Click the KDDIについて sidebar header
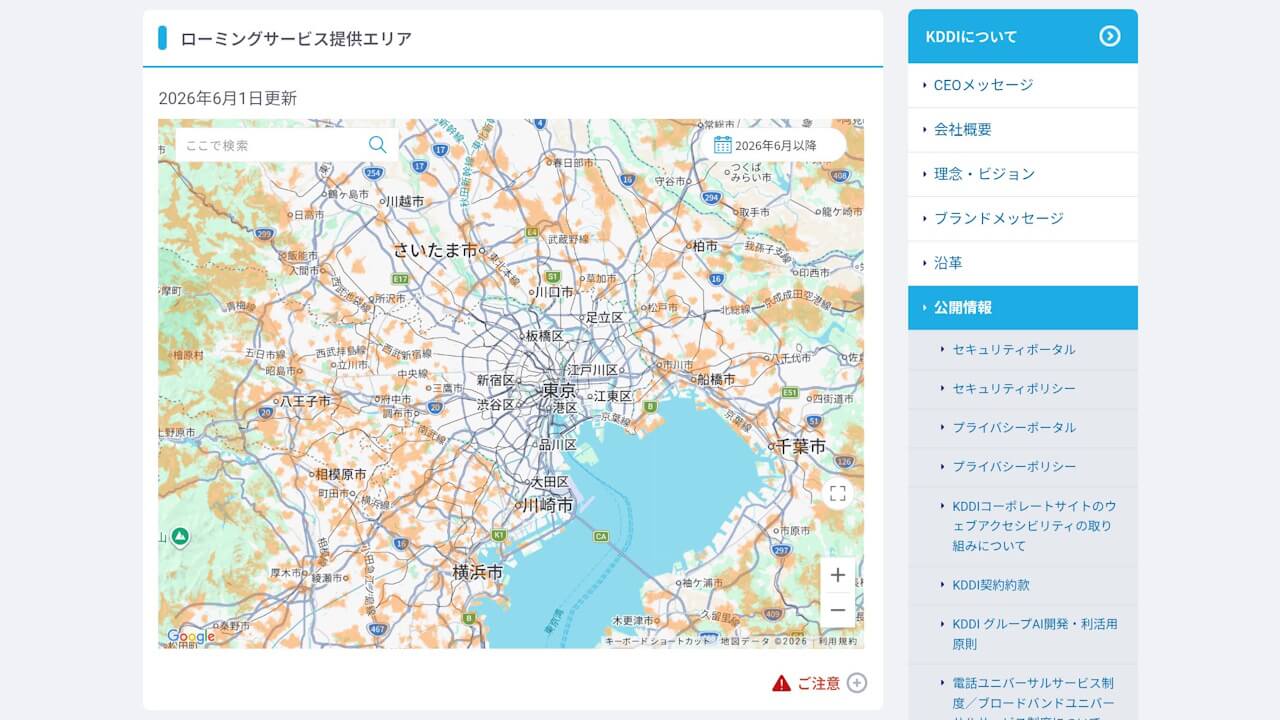1280x720 pixels. (x=1023, y=36)
